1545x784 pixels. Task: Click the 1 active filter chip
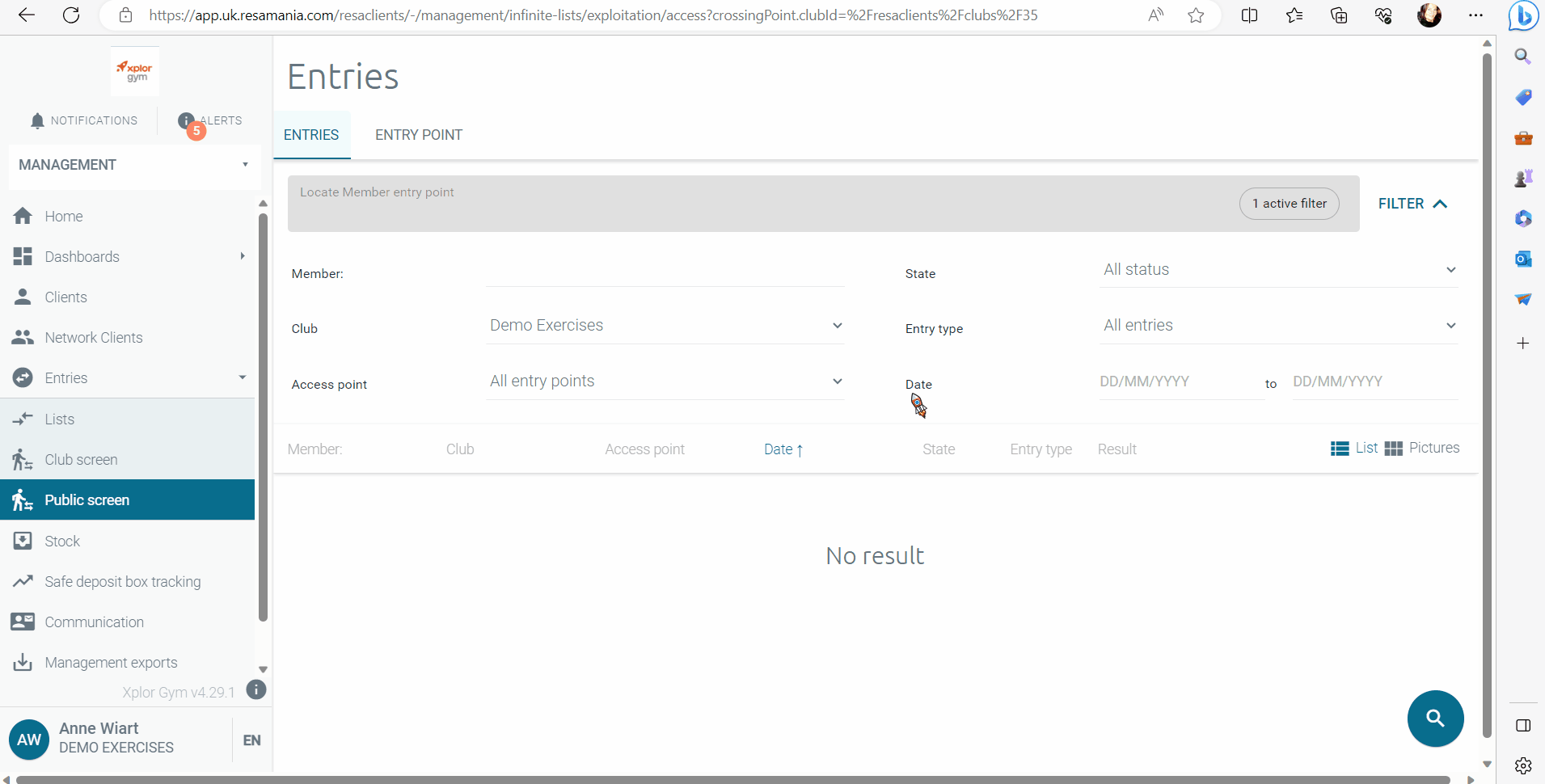click(x=1289, y=204)
